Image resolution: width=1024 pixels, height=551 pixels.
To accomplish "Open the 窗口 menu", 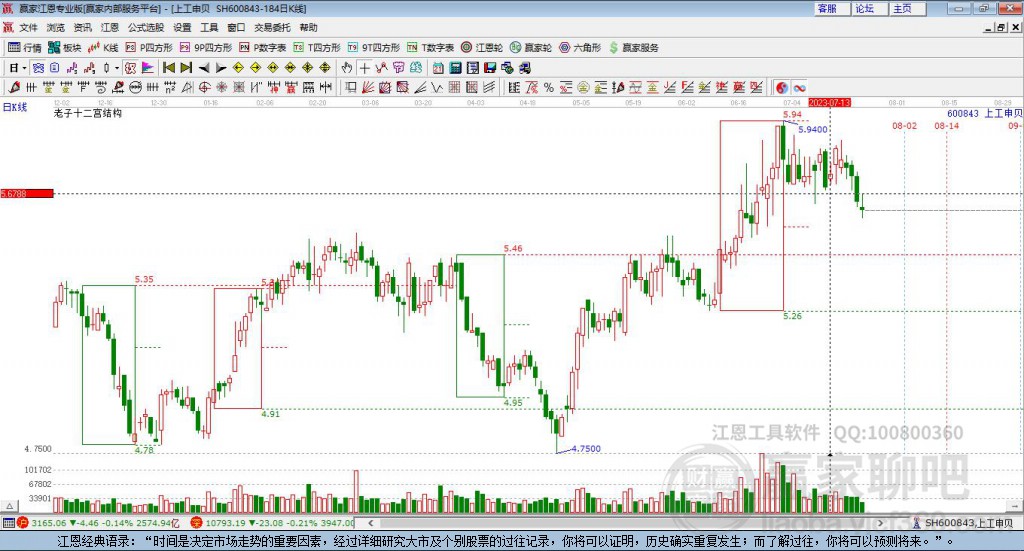I will [236, 27].
